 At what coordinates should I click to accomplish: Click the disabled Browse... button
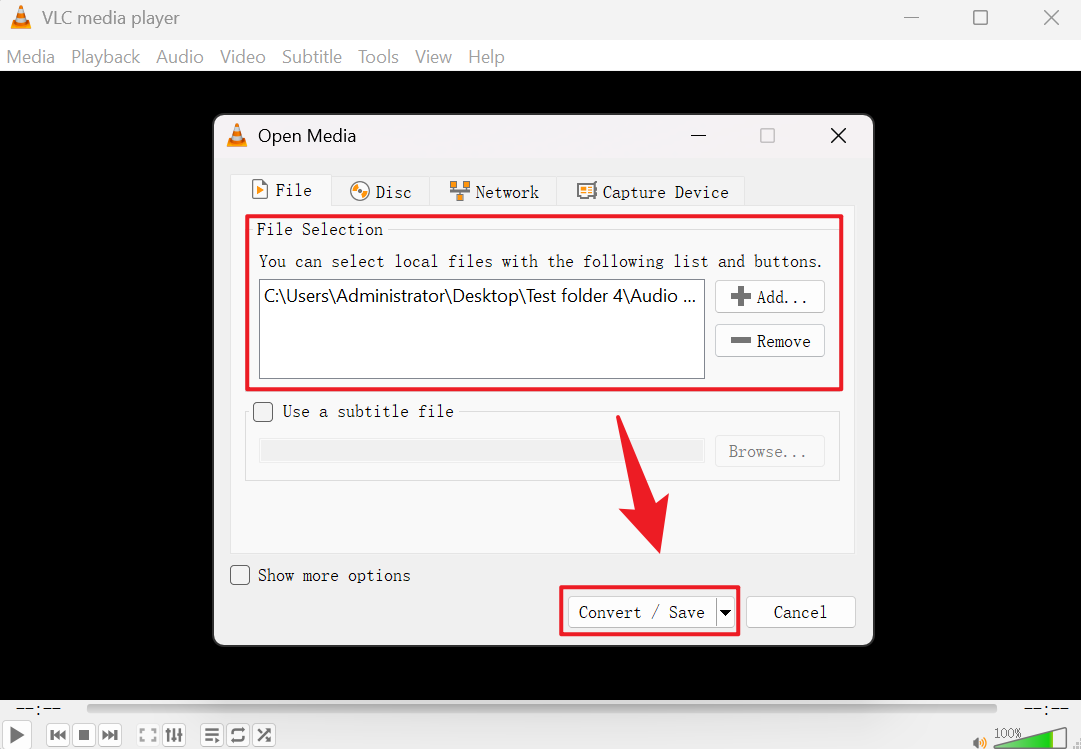coord(769,451)
